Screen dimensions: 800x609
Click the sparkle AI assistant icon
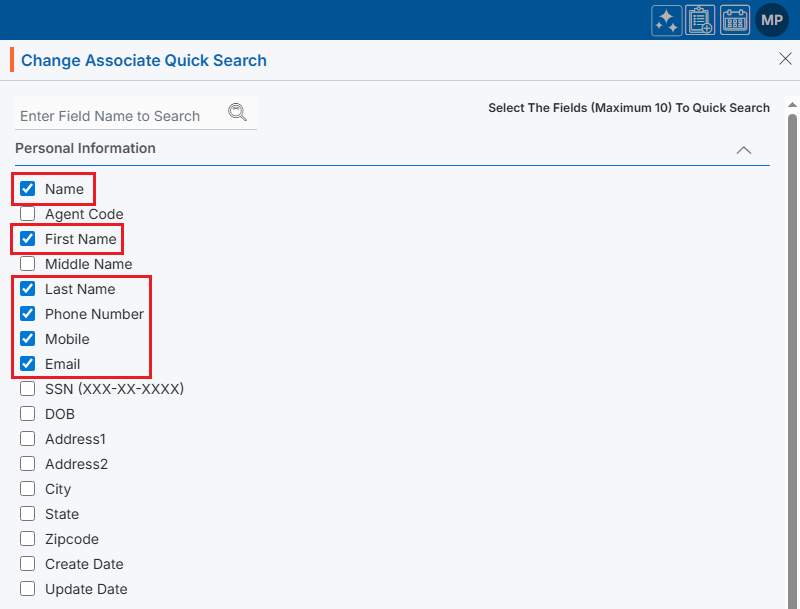click(x=667, y=20)
